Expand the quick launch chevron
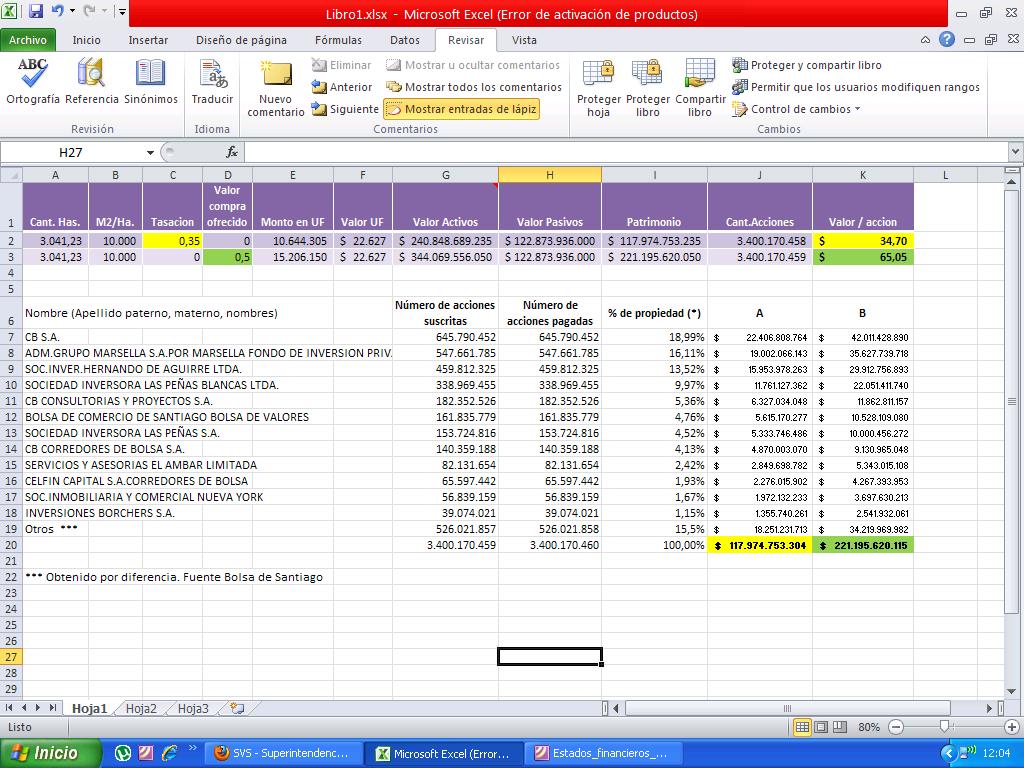Image resolution: width=1024 pixels, height=768 pixels. coord(192,748)
